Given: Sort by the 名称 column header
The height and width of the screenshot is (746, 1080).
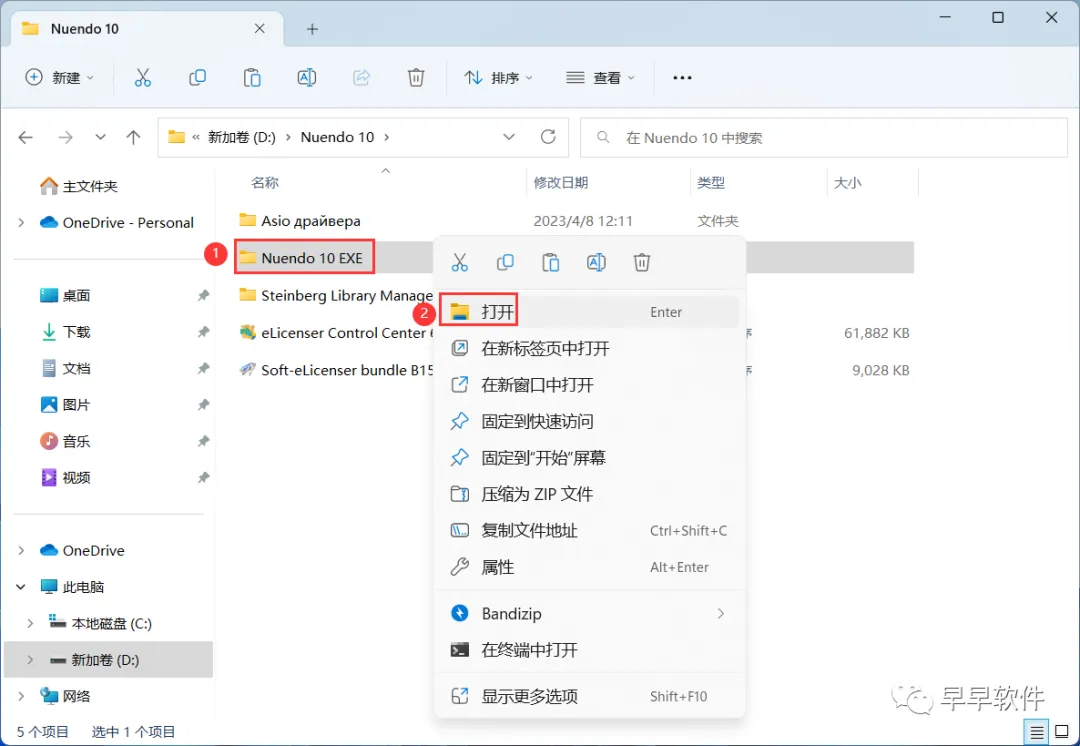Looking at the screenshot, I should [x=265, y=183].
